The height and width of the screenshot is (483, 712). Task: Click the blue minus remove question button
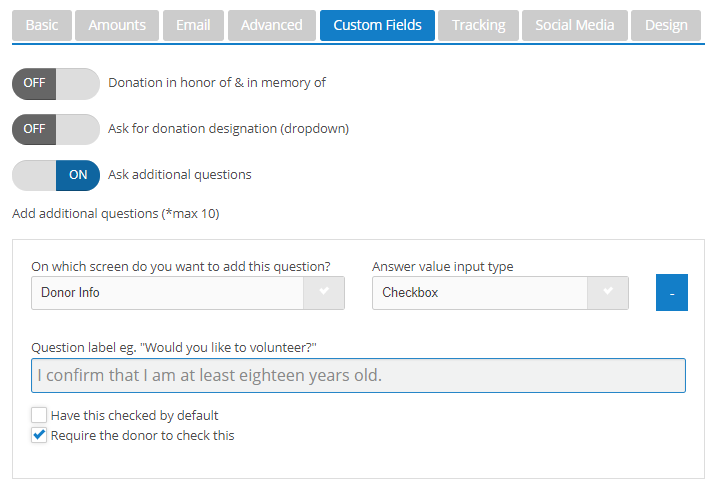coord(672,293)
